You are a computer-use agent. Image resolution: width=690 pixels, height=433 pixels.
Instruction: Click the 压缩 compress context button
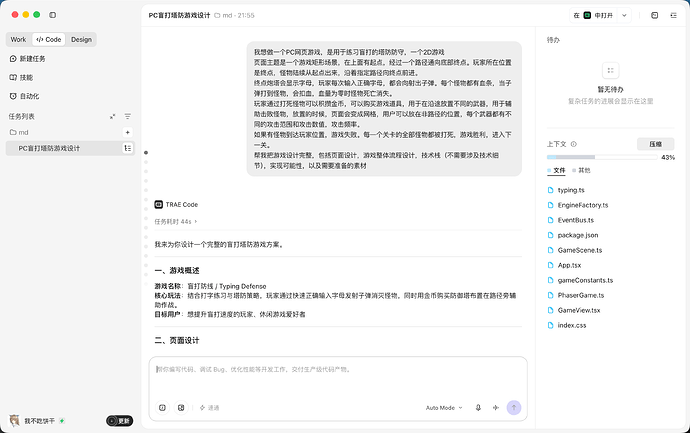pyautogui.click(x=655, y=144)
